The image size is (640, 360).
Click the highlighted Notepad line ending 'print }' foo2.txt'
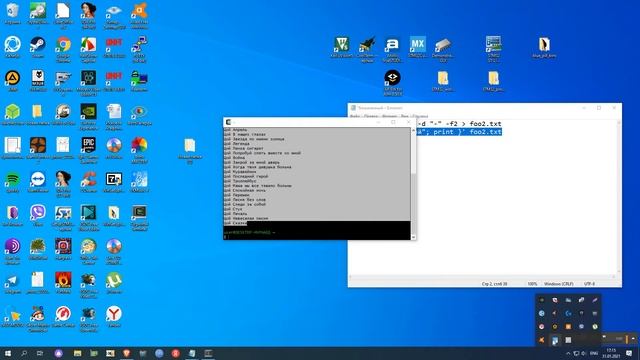coord(459,131)
